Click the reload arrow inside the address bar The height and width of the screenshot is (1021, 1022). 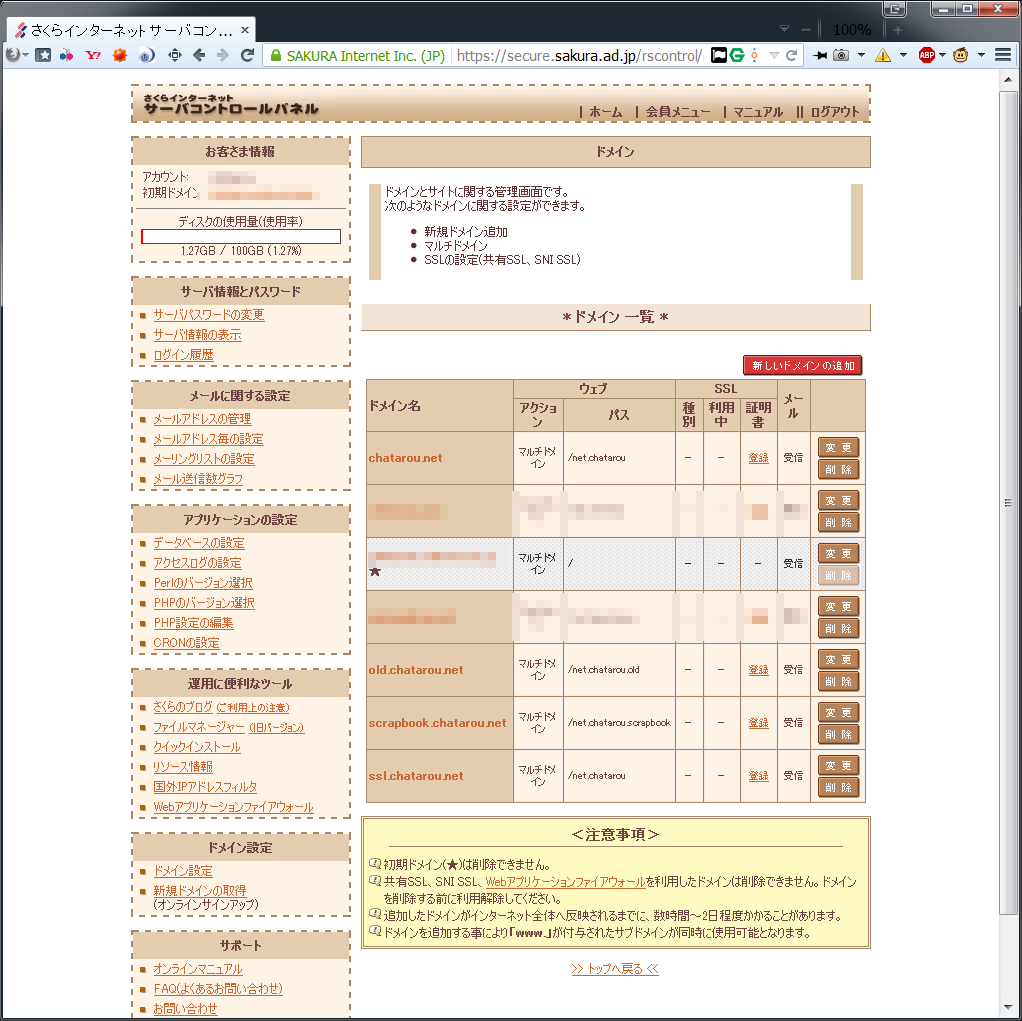[x=791, y=55]
